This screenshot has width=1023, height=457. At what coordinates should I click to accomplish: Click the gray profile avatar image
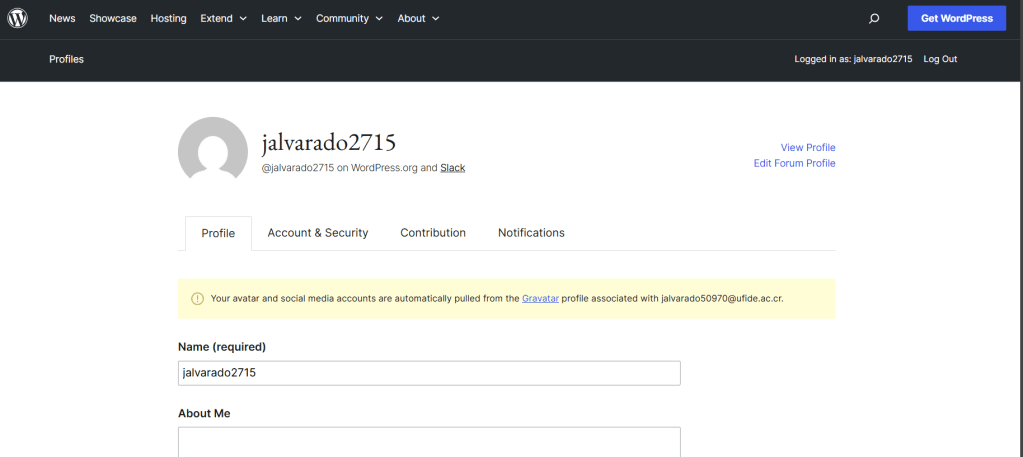point(213,152)
